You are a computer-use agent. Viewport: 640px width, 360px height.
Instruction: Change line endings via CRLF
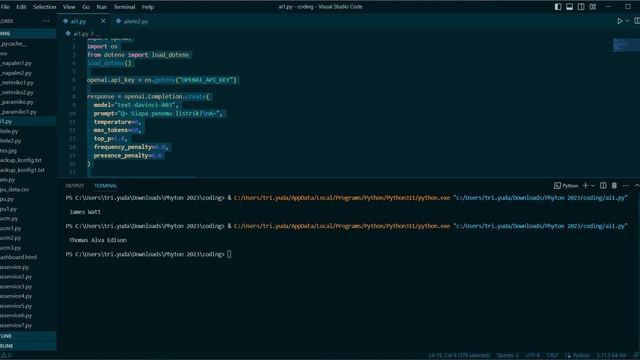point(552,356)
